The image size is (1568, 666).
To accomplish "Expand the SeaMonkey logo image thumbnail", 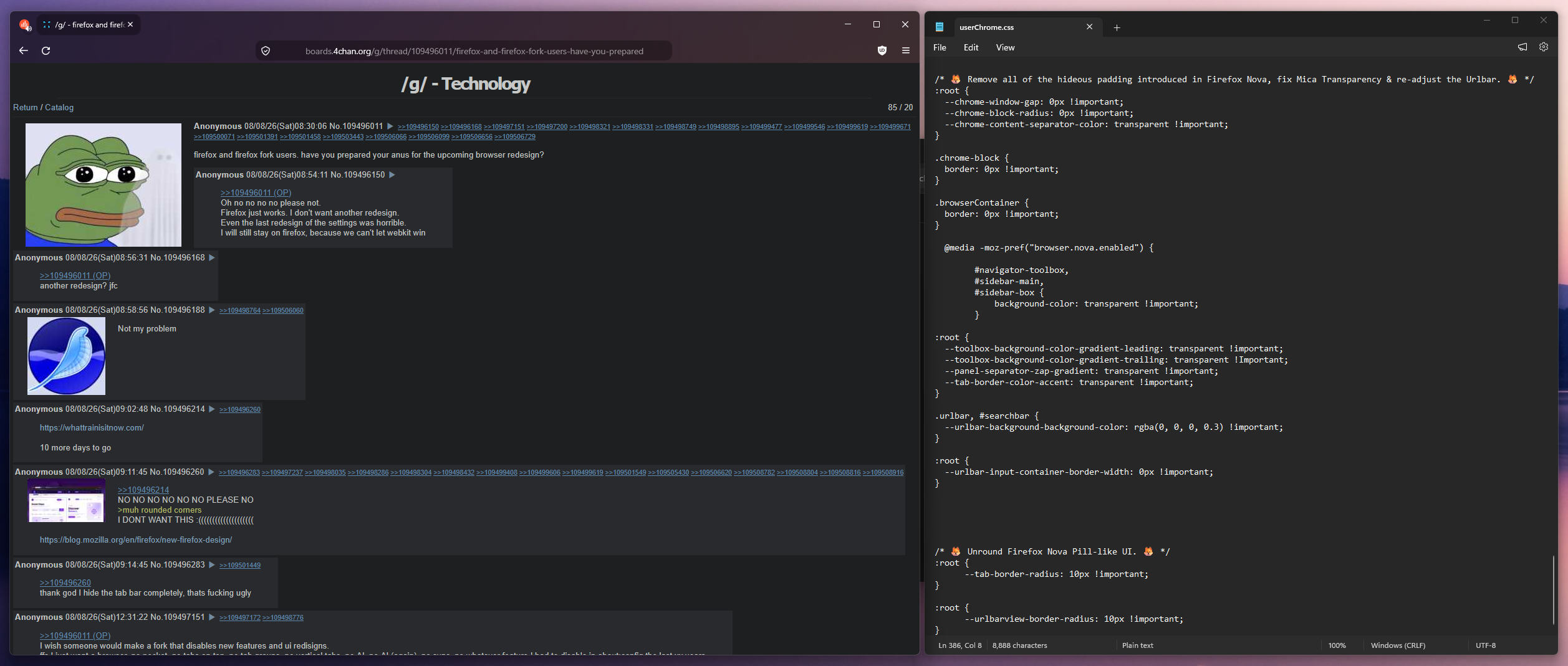I will tap(66, 356).
